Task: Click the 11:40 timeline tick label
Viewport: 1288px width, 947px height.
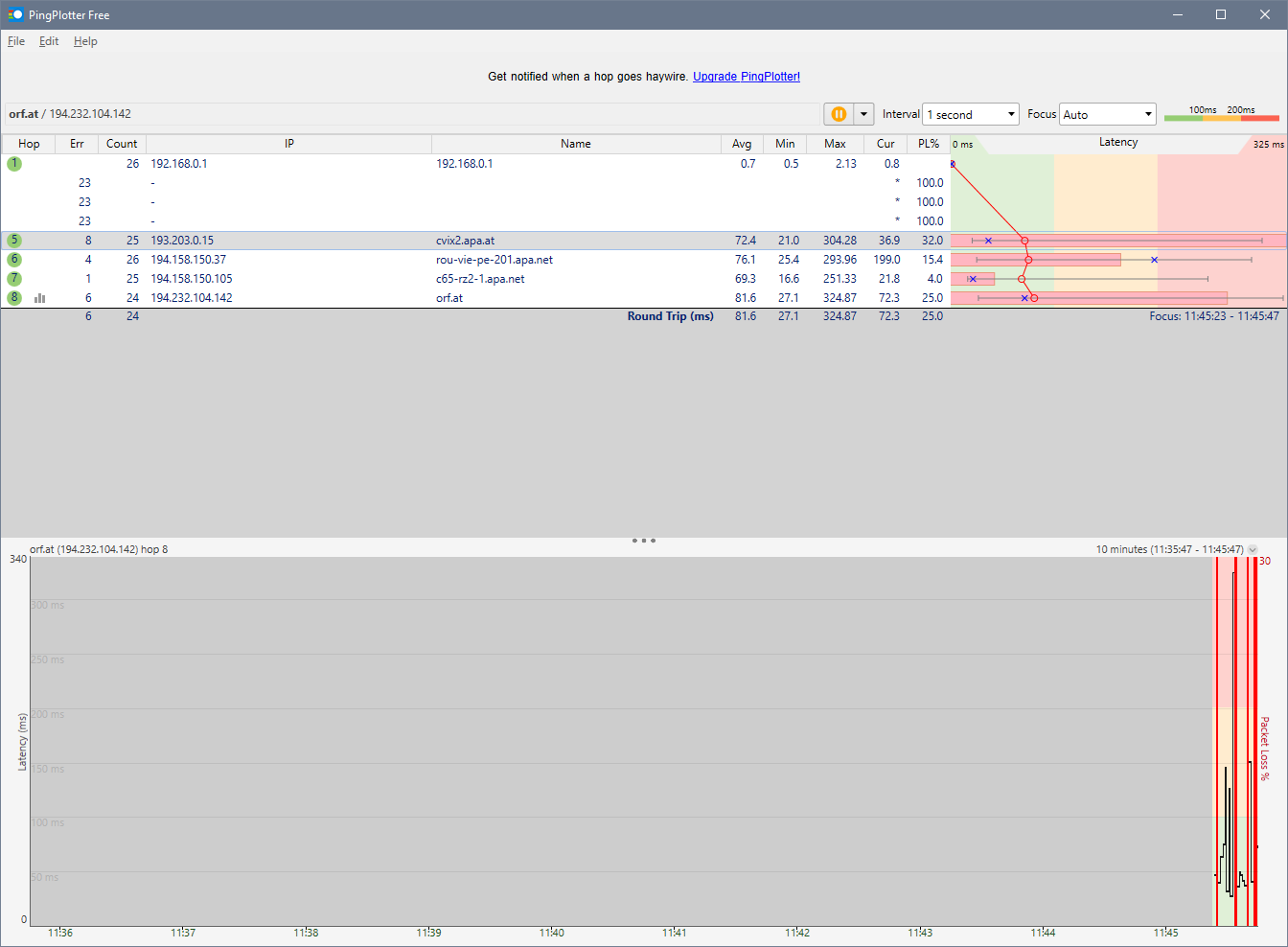Action: click(551, 933)
